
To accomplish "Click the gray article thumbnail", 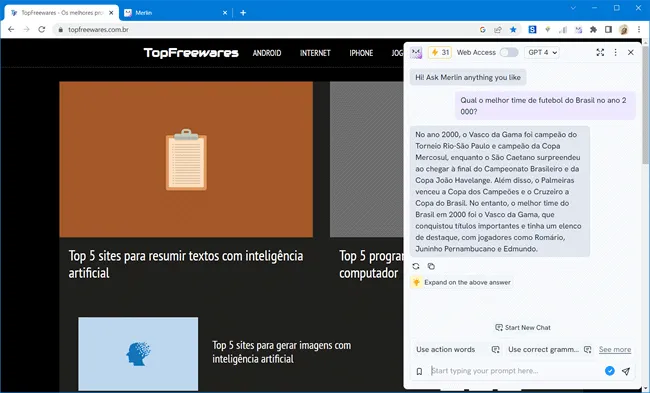I will click(x=366, y=159).
